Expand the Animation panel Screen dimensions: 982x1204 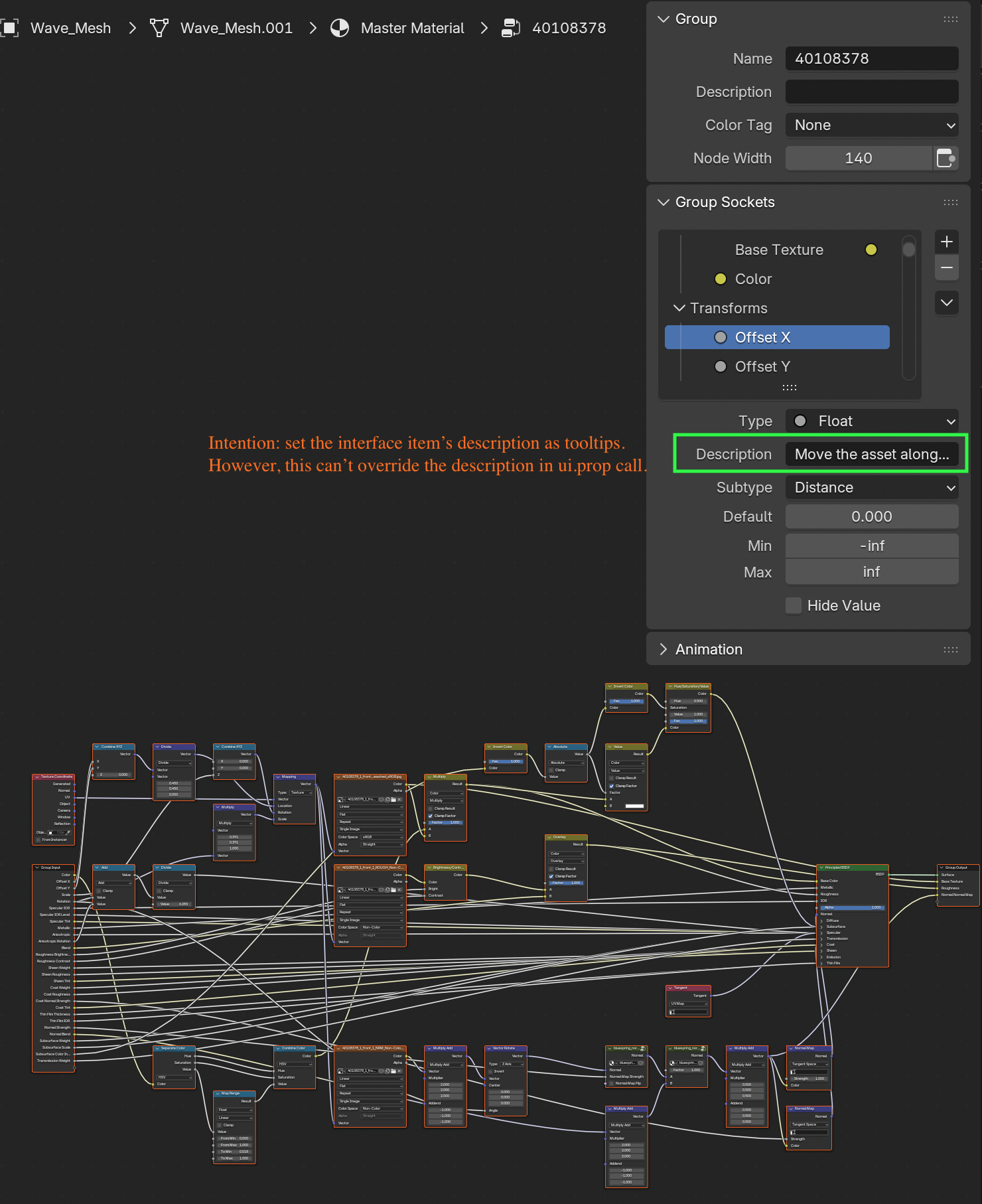tap(664, 650)
